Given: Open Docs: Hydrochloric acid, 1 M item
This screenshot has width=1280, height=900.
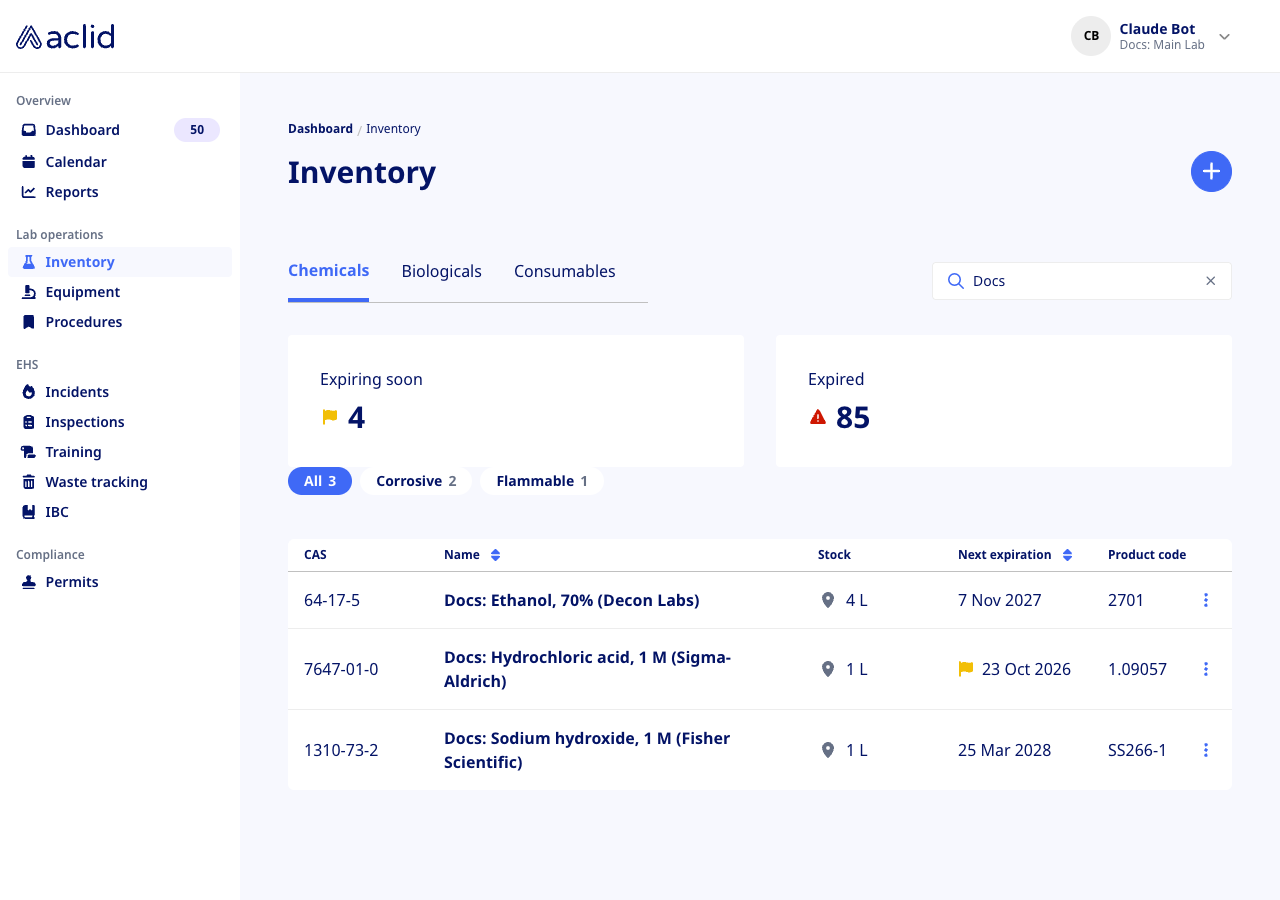Looking at the screenshot, I should click(x=587, y=669).
